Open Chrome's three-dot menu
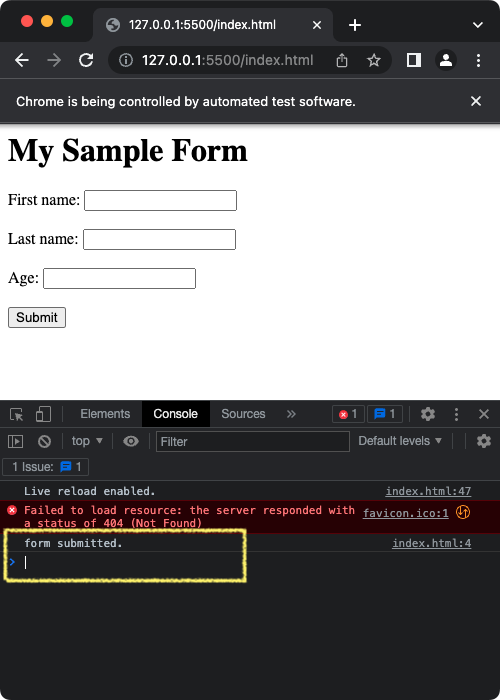500x700 pixels. click(478, 60)
